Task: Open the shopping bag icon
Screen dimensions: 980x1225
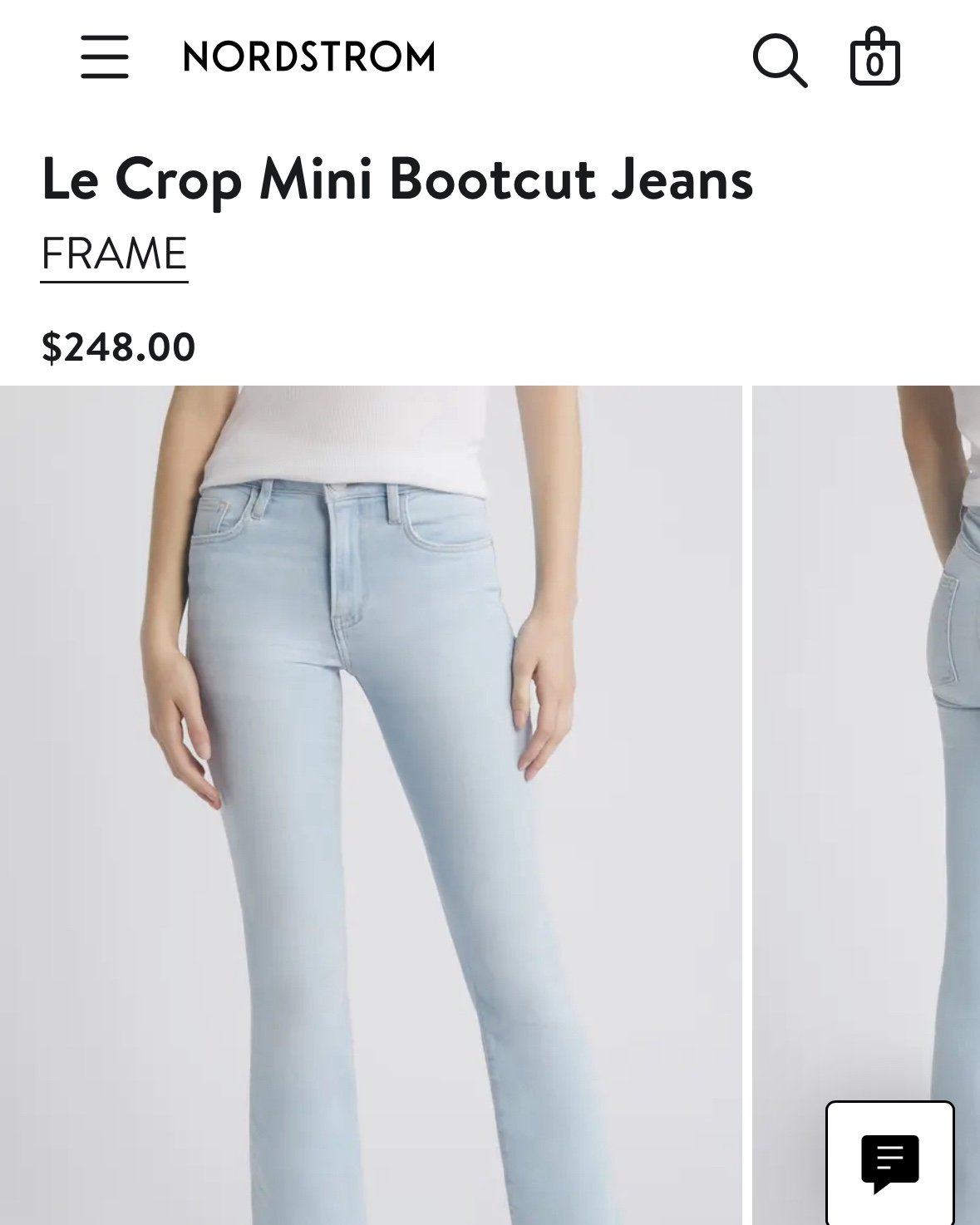Action: tap(875, 57)
